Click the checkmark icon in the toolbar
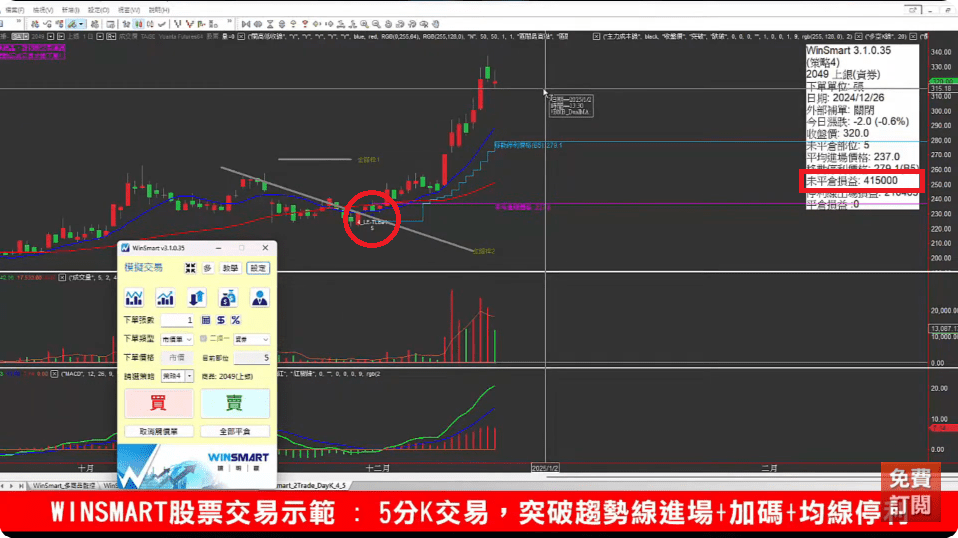Viewport: 958px width, 538px height. pos(162,24)
